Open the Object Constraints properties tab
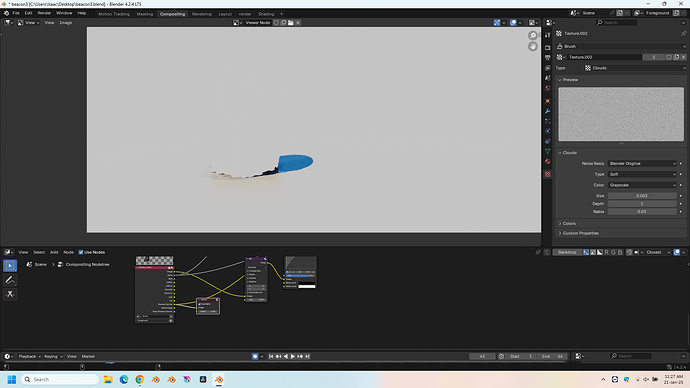 (547, 141)
